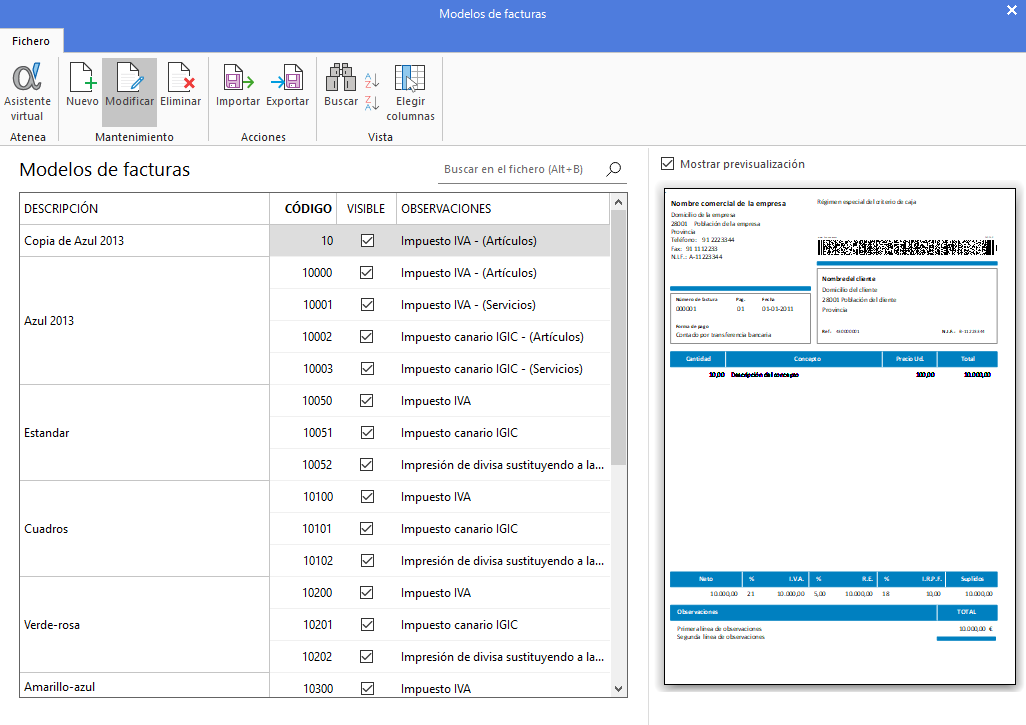The image size is (1026, 725).
Task: Switch to the Fichero ribbon tab
Action: (x=31, y=41)
